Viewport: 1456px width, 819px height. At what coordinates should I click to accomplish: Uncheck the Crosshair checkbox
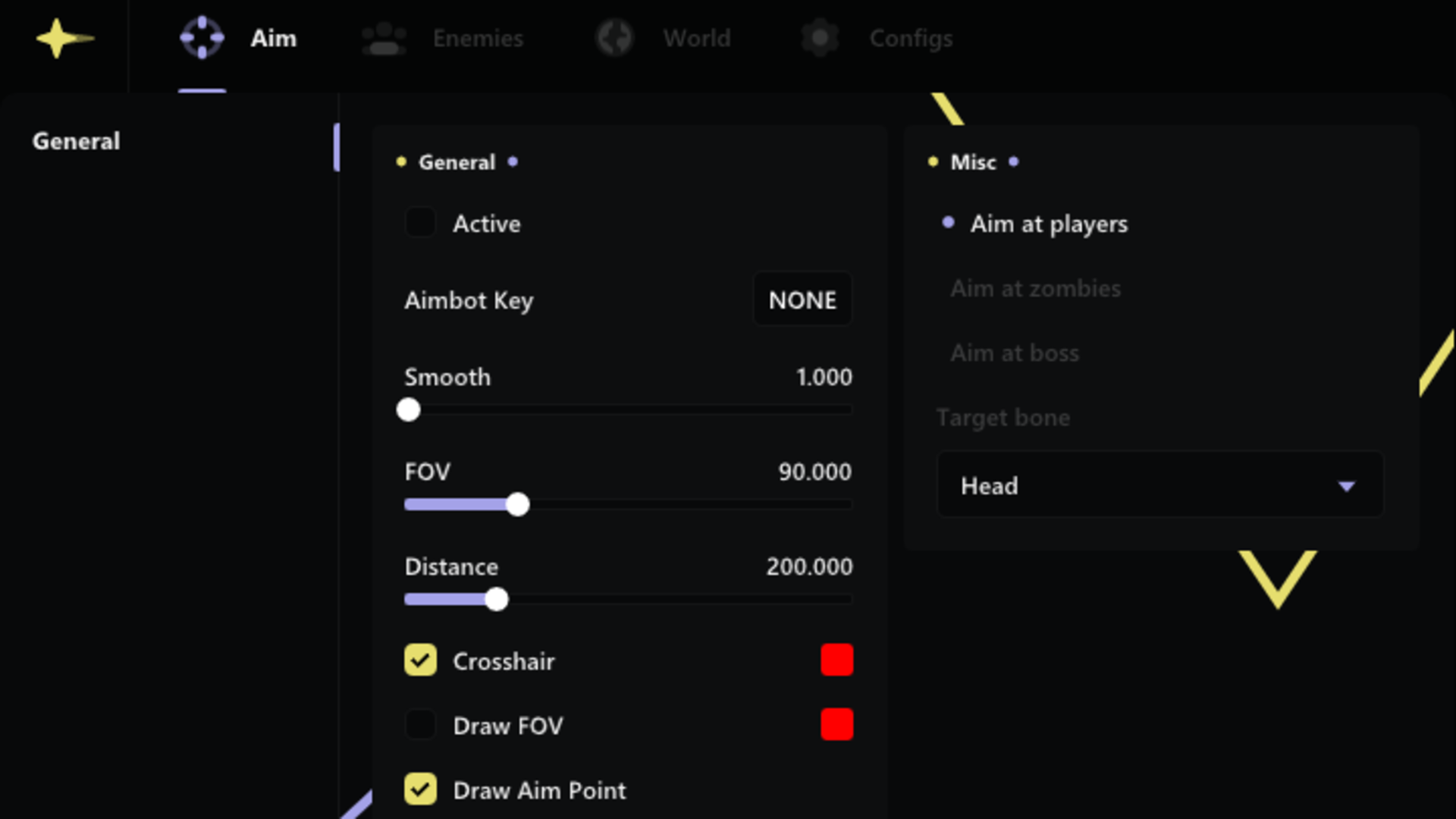pos(420,661)
